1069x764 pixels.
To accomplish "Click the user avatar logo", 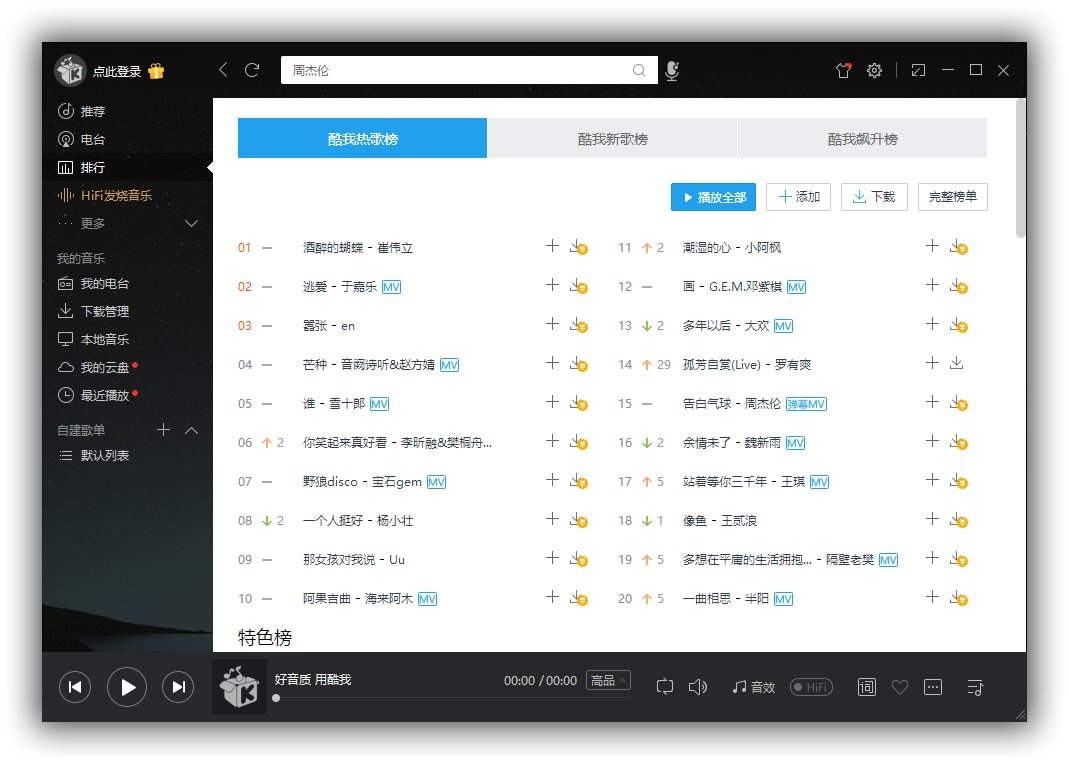I will (x=71, y=70).
